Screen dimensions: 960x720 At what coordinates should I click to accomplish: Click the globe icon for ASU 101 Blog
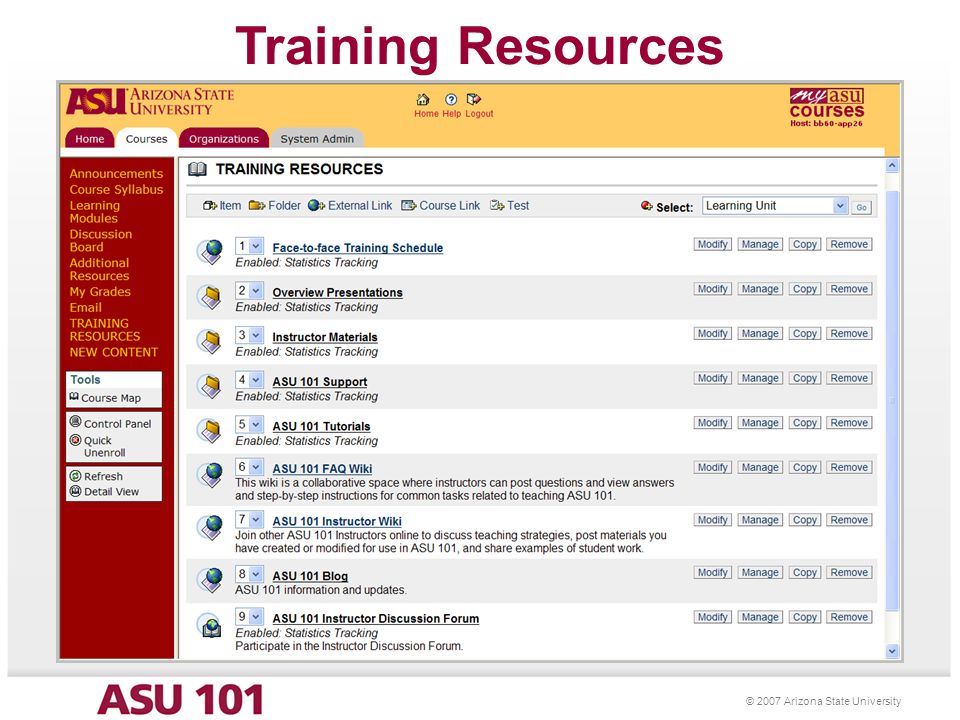(211, 580)
